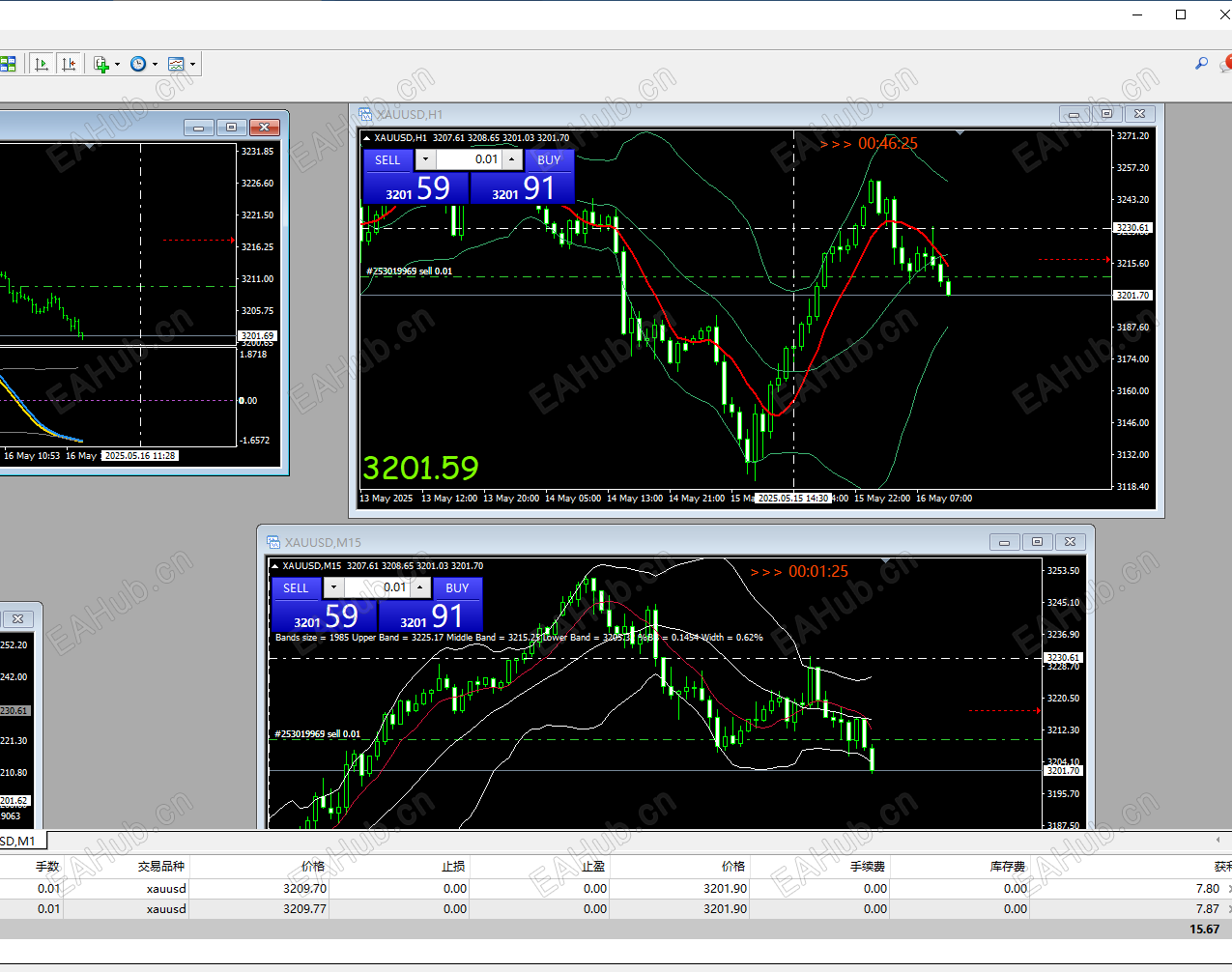
Task: Open volume dropdown in XAUUSD,M15 panel
Action: tap(333, 587)
